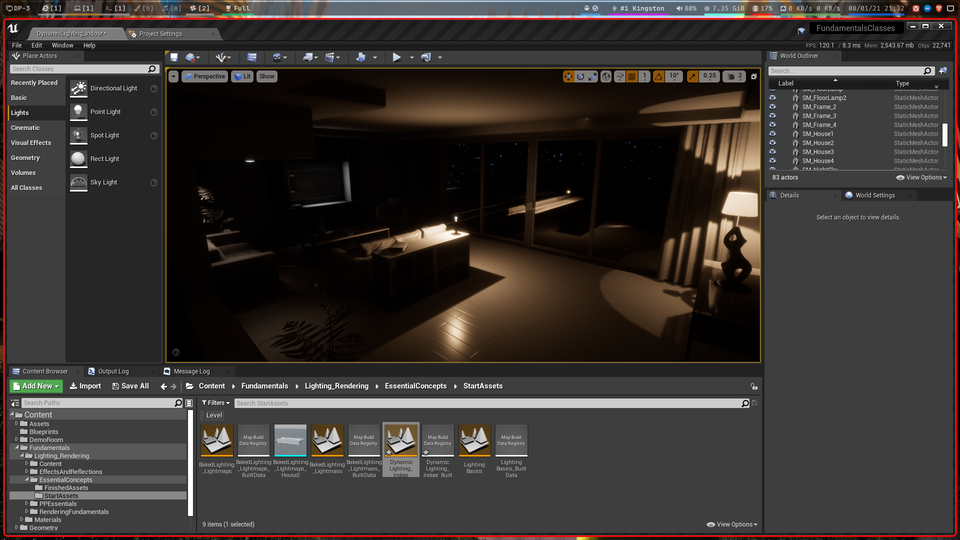The height and width of the screenshot is (540, 960).
Task: Click the Sky Light actor icon
Action: [x=80, y=182]
